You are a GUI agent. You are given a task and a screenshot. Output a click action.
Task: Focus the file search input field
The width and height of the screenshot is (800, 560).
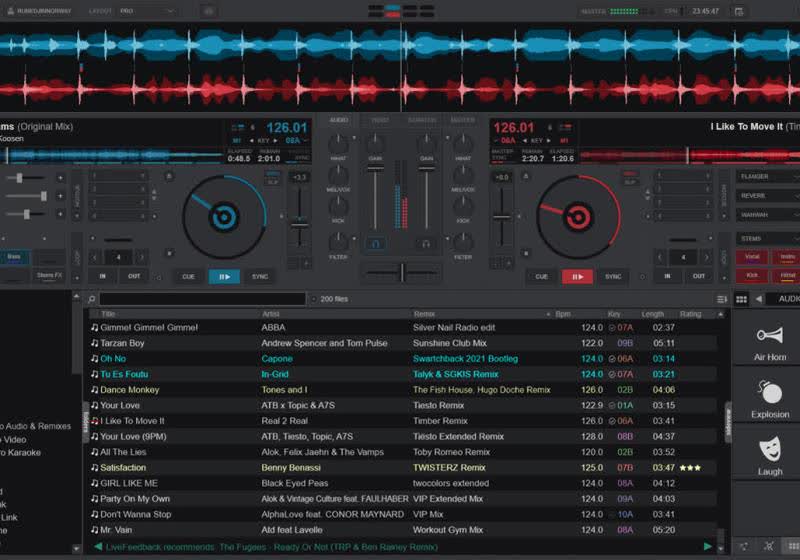[x=203, y=299]
